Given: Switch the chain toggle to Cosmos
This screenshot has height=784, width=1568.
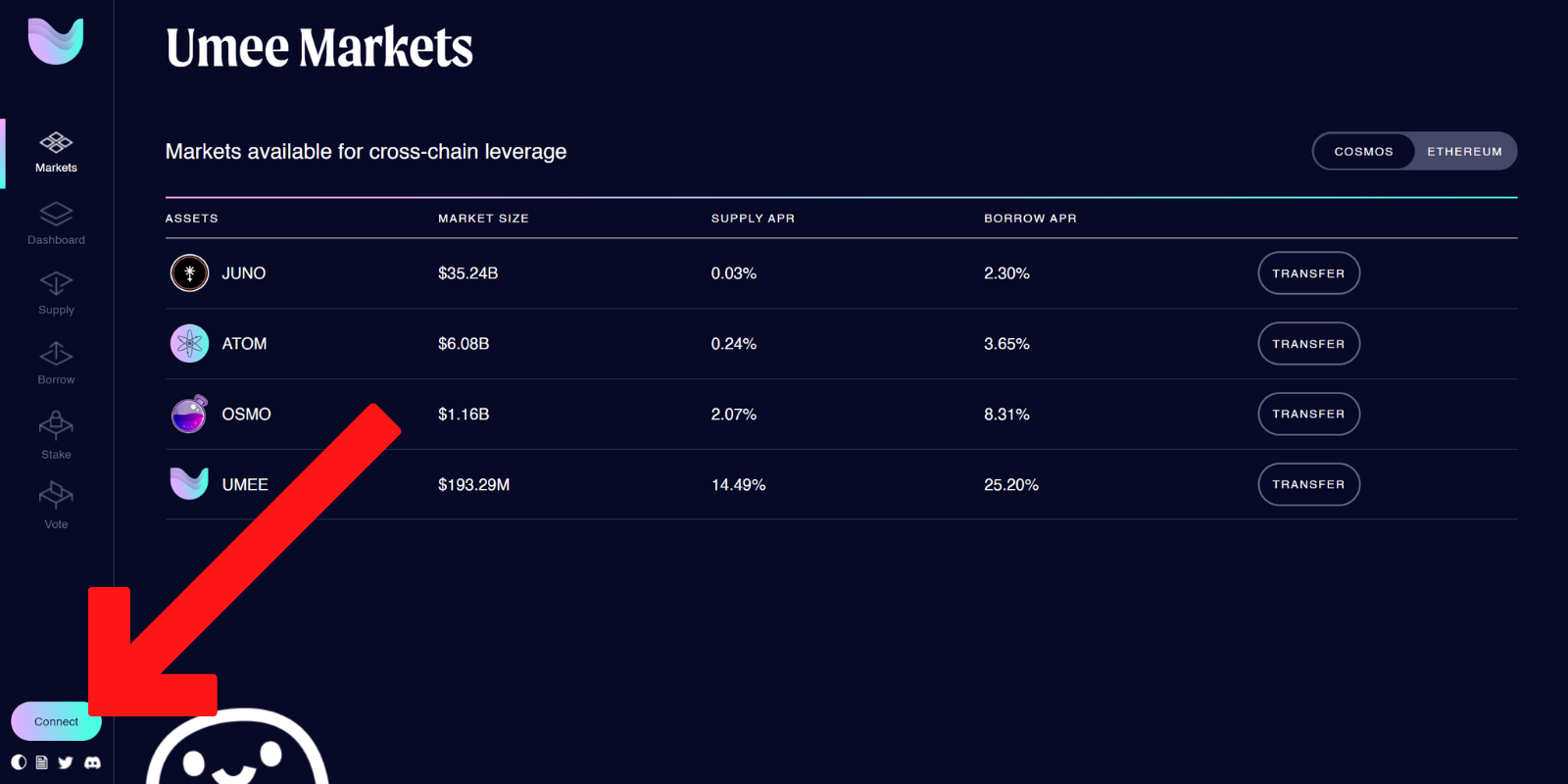Looking at the screenshot, I should pos(1363,152).
